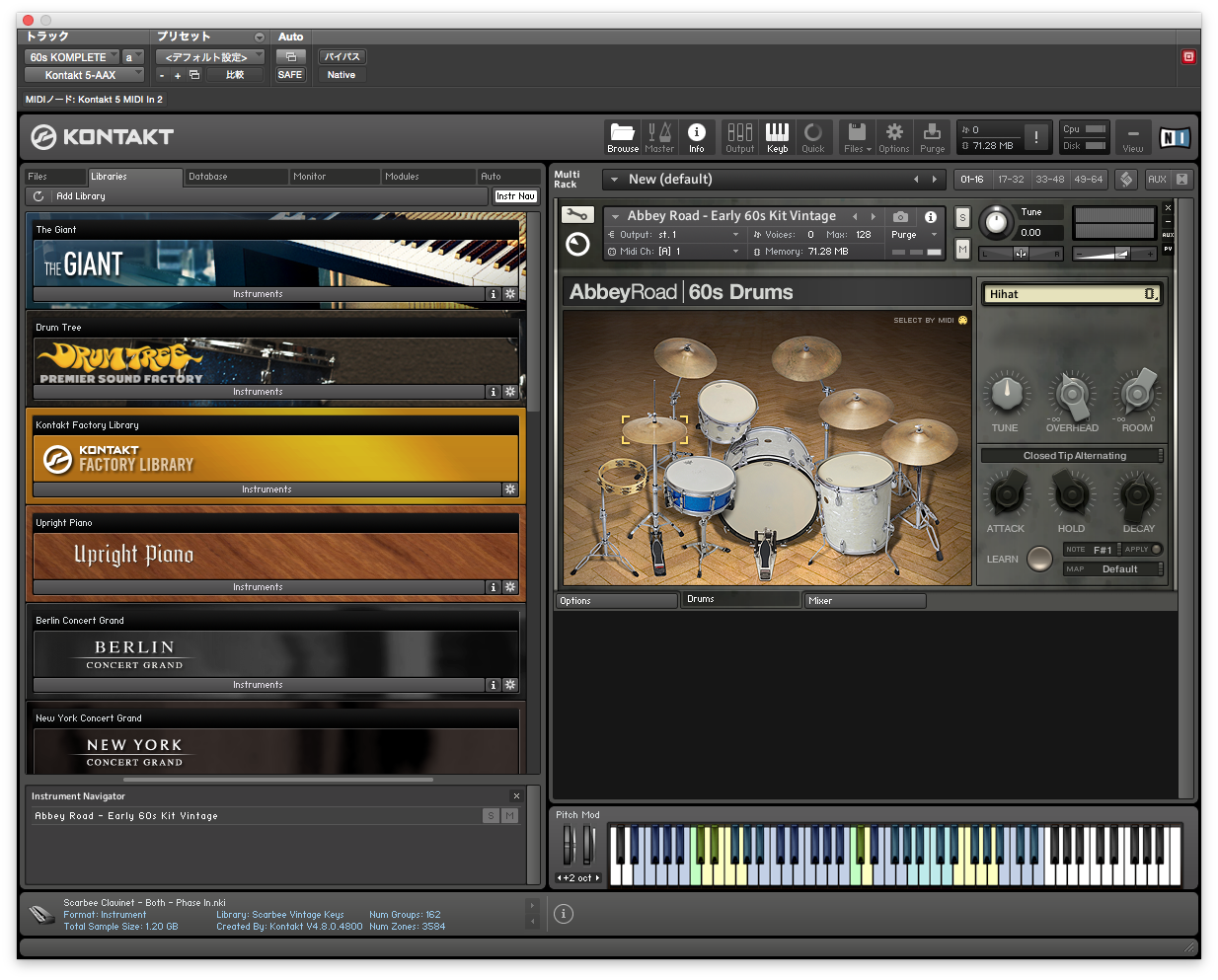This screenshot has width=1218, height=980.
Task: Open the instrument Purge dropdown
Action: pos(914,235)
